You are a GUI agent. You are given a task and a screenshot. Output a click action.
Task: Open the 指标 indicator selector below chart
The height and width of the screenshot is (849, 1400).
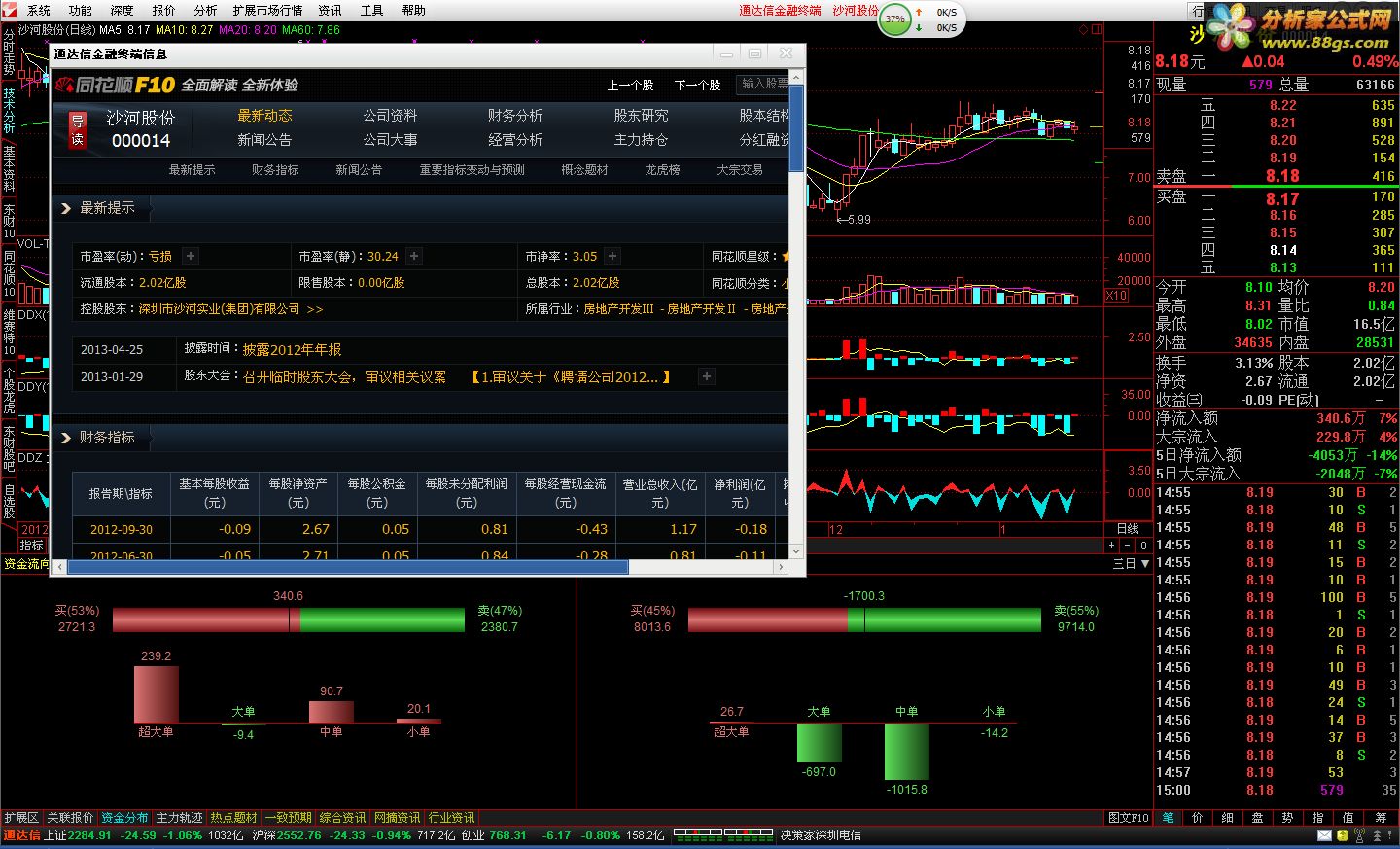click(32, 546)
